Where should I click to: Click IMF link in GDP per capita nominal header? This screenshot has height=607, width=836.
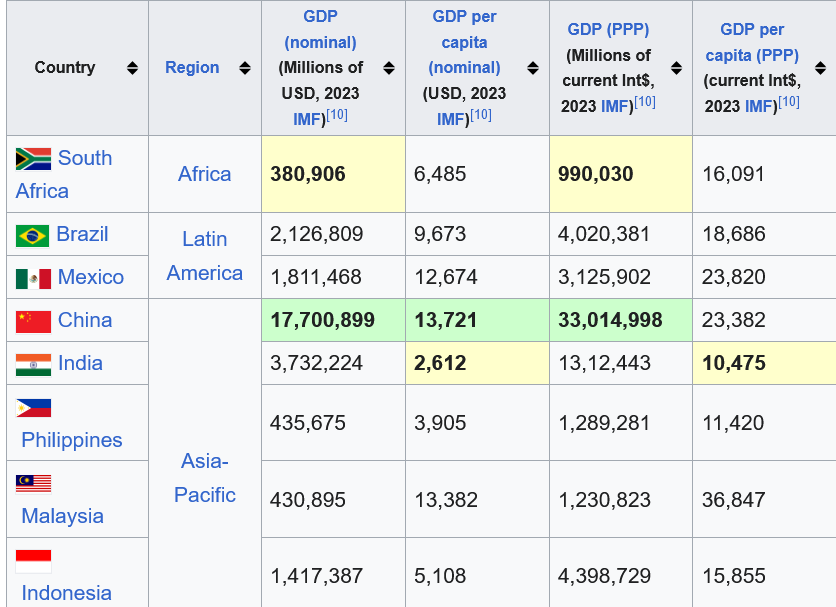[x=451, y=119]
